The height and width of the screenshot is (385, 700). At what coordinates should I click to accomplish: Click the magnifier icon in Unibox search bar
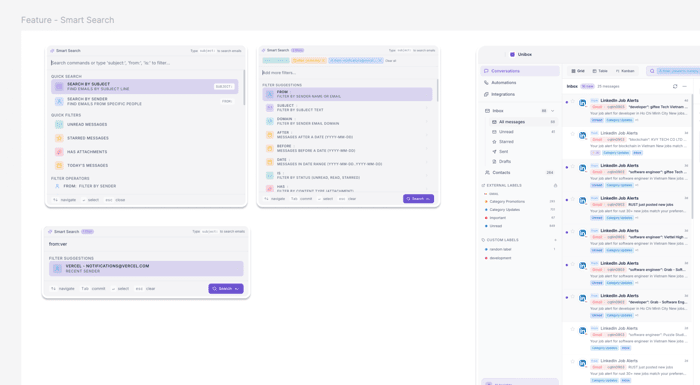652,71
